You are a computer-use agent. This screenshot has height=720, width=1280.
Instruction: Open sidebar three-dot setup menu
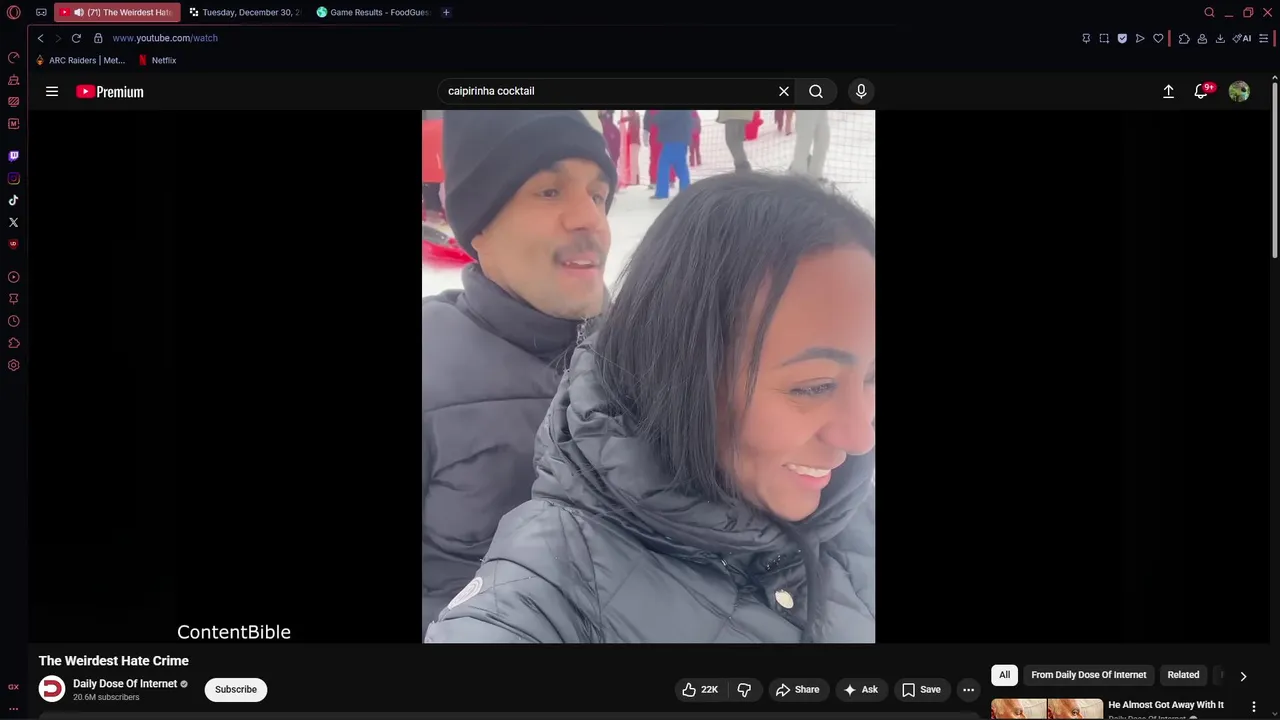13,709
